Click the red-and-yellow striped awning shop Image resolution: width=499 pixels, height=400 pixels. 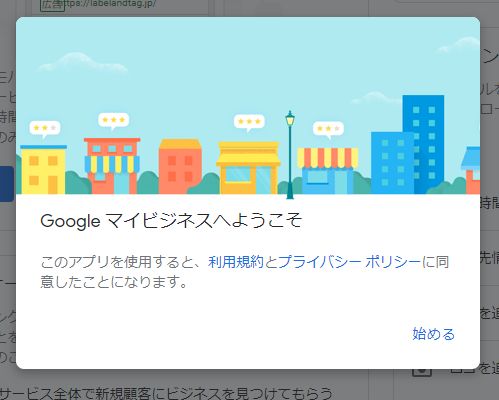click(x=328, y=171)
